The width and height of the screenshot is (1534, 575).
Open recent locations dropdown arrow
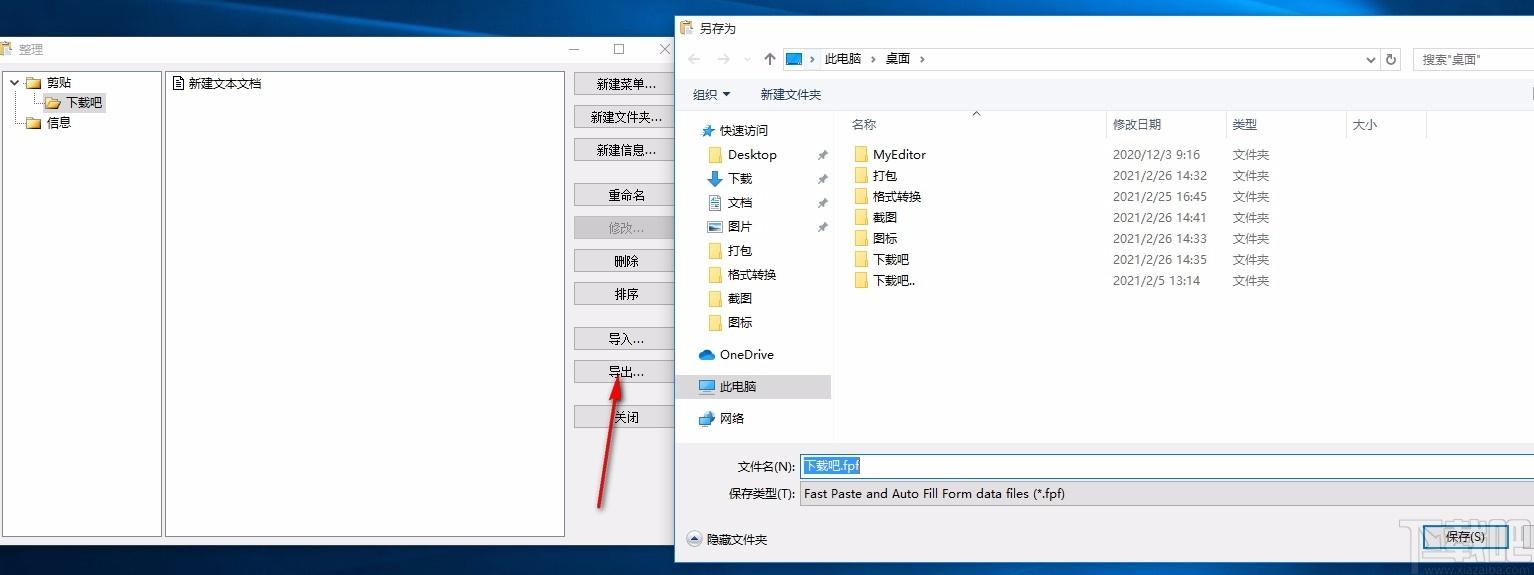click(x=748, y=59)
